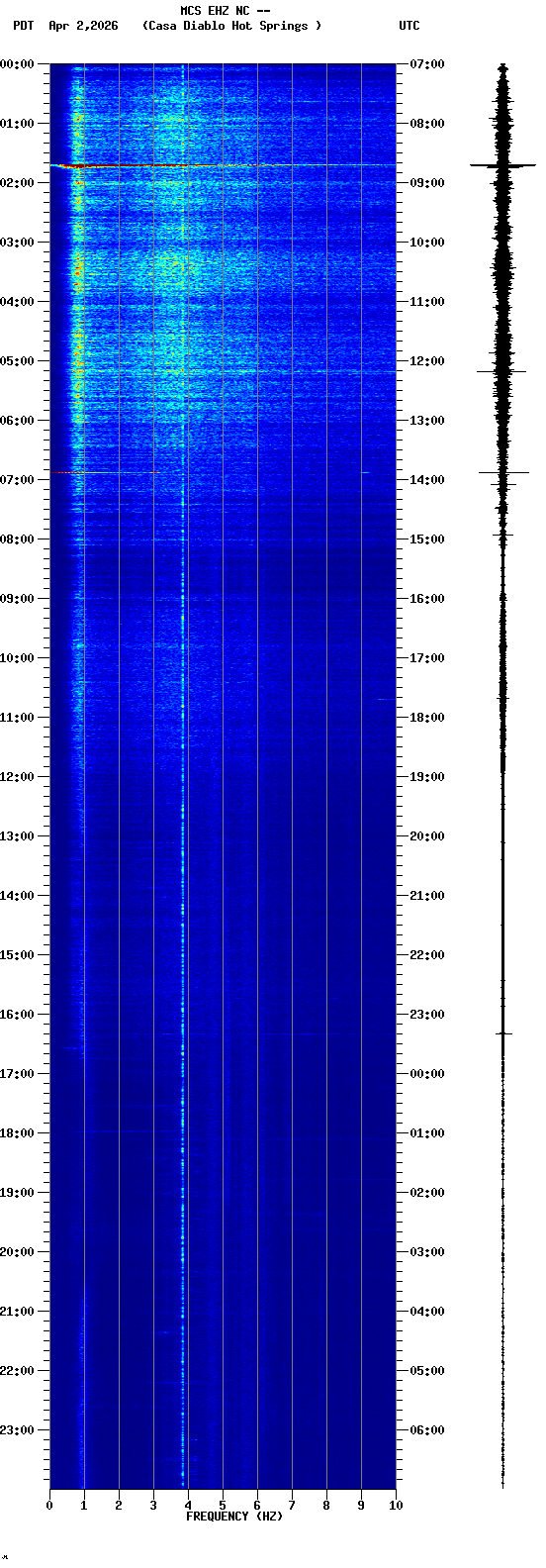Click the '20:00' PDT time label
Viewport: 546px width, 1568px height.
(17, 1252)
